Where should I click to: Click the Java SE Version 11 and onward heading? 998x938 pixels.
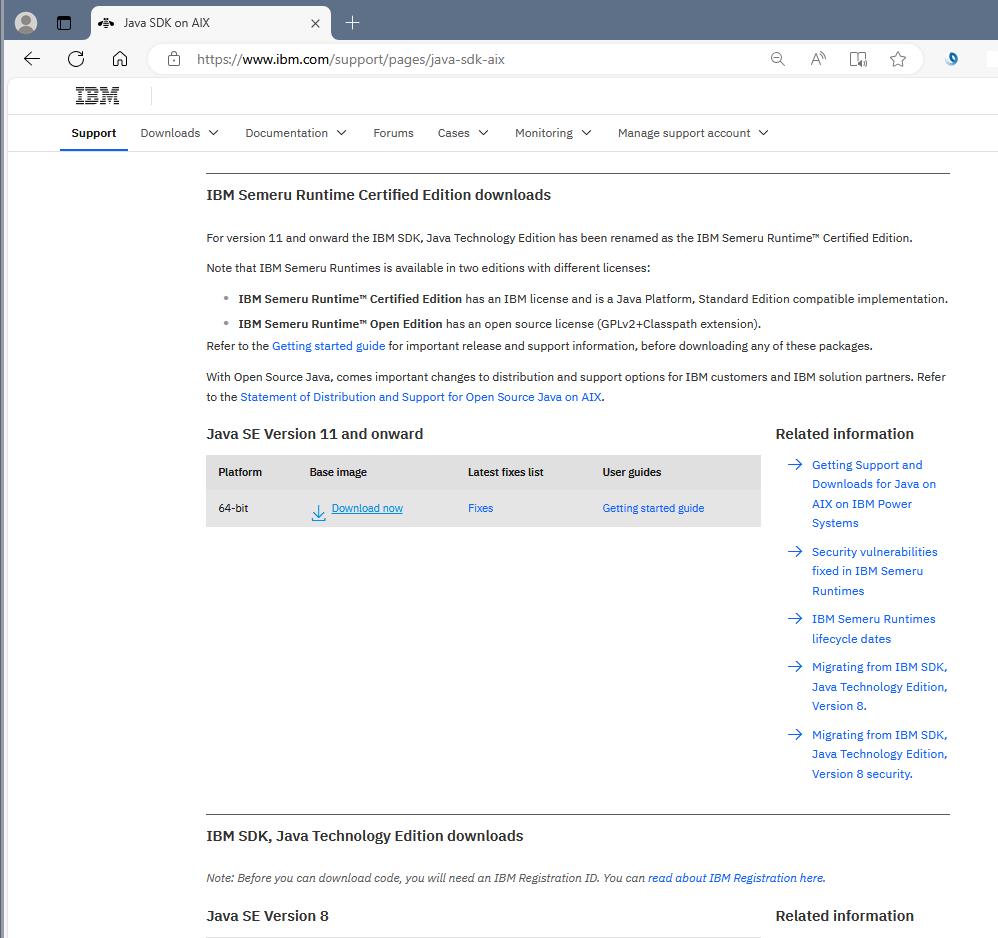(314, 434)
